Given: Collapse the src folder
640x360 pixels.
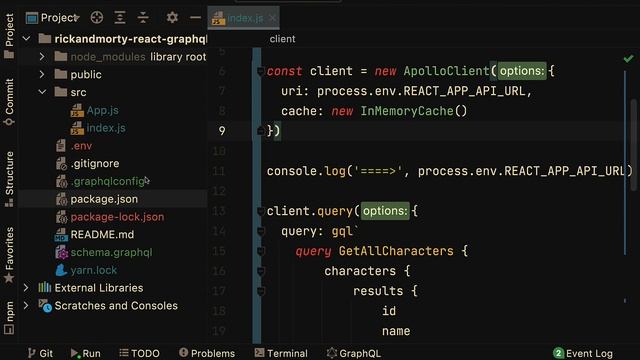Looking at the screenshot, I should coord(42,92).
